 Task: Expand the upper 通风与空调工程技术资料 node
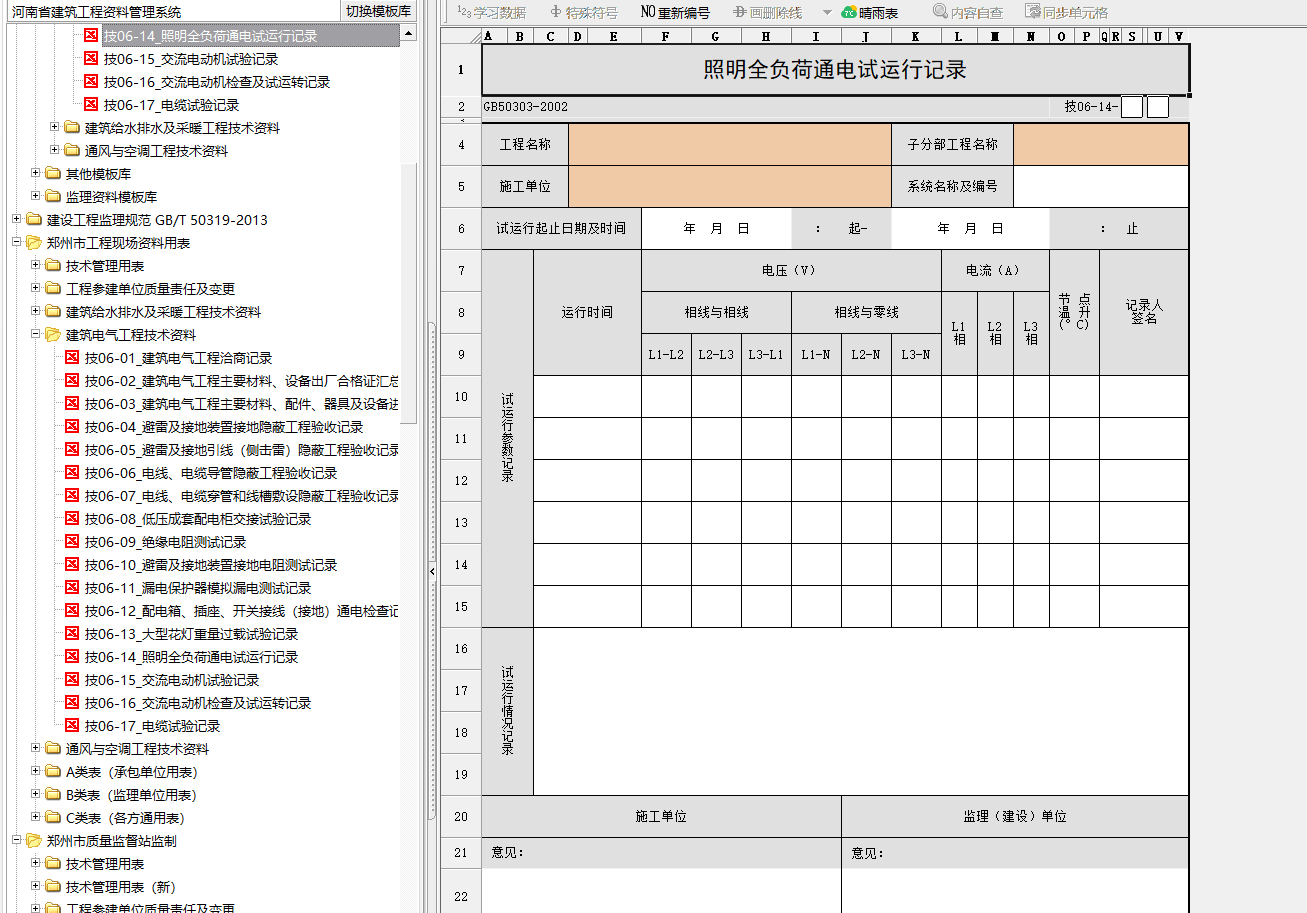(54, 150)
